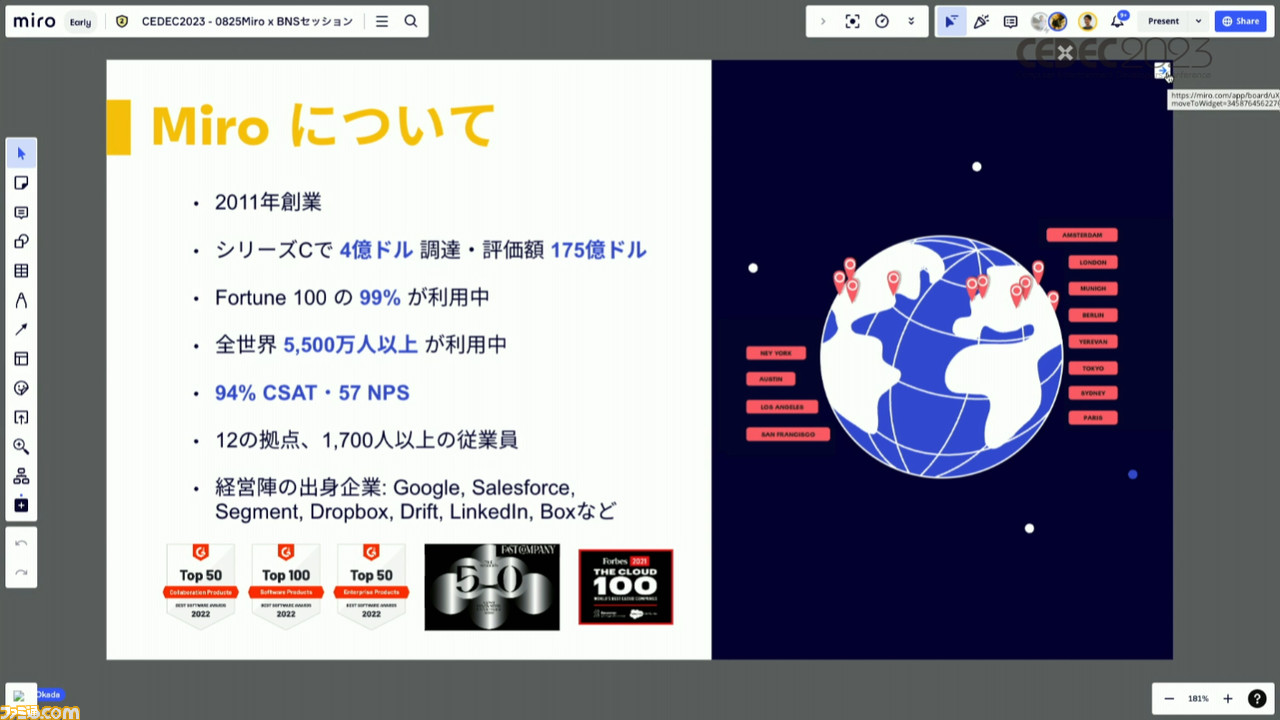
Task: Open the Frame tool
Action: (x=21, y=359)
